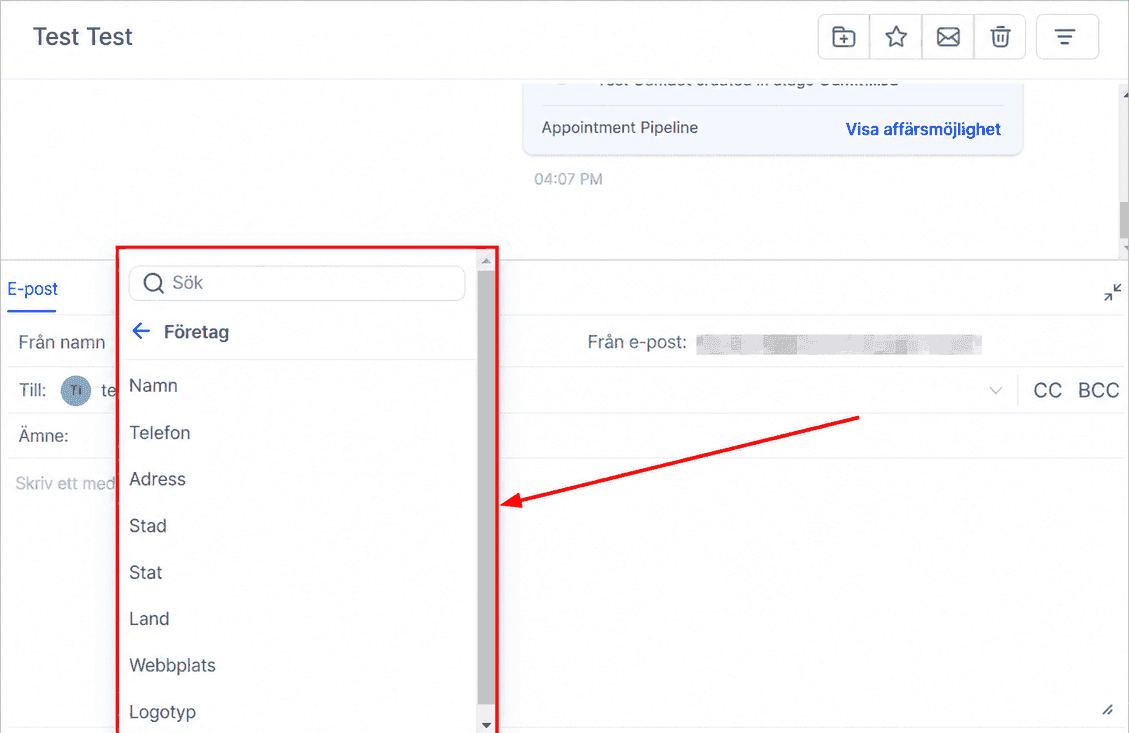The width and height of the screenshot is (1129, 733).
Task: Delete conversation using the trash icon
Action: (x=1000, y=37)
